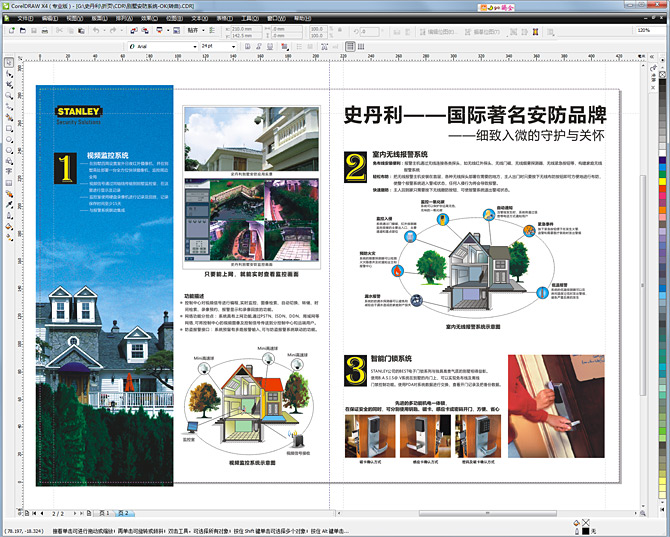
Task: Choose the Rectangle tool
Action: click(9, 129)
